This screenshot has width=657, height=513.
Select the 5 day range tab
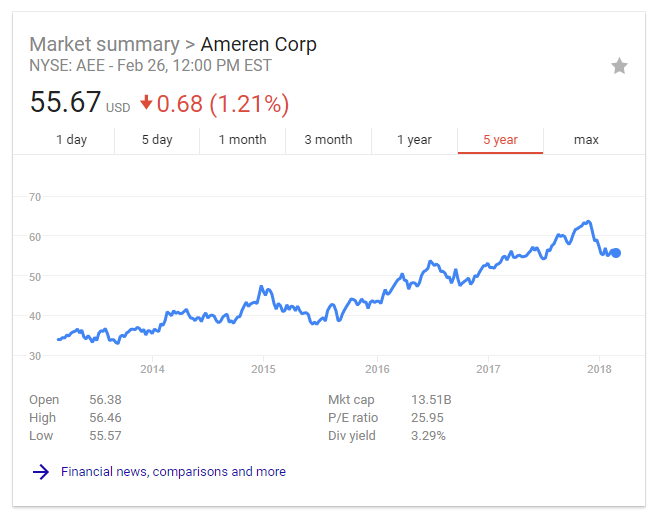point(157,140)
